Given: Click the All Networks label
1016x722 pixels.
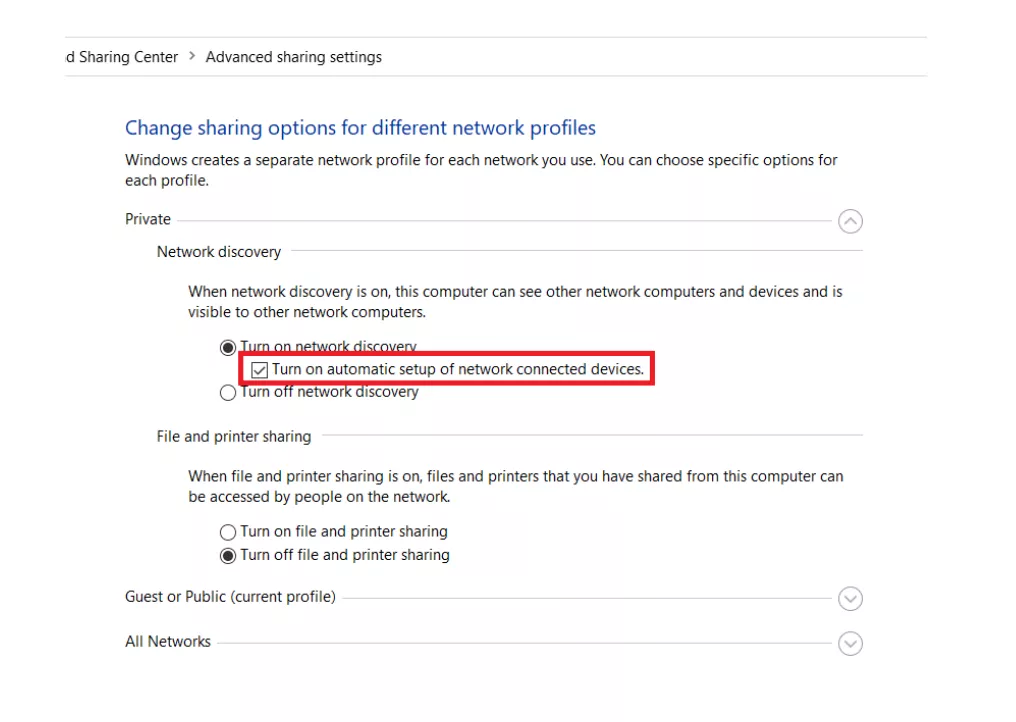Looking at the screenshot, I should point(168,642).
